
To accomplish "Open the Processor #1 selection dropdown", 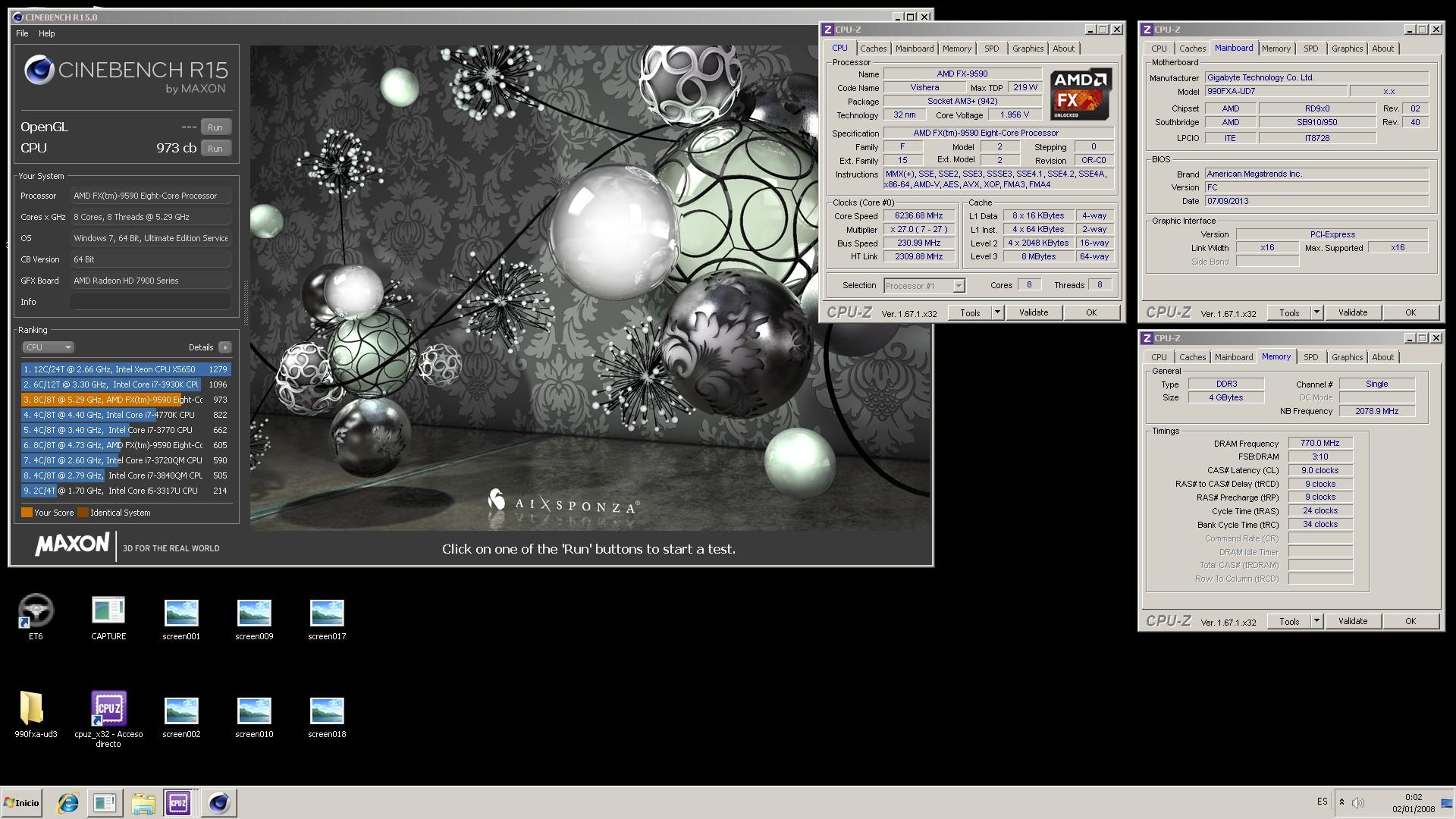I will coord(959,286).
